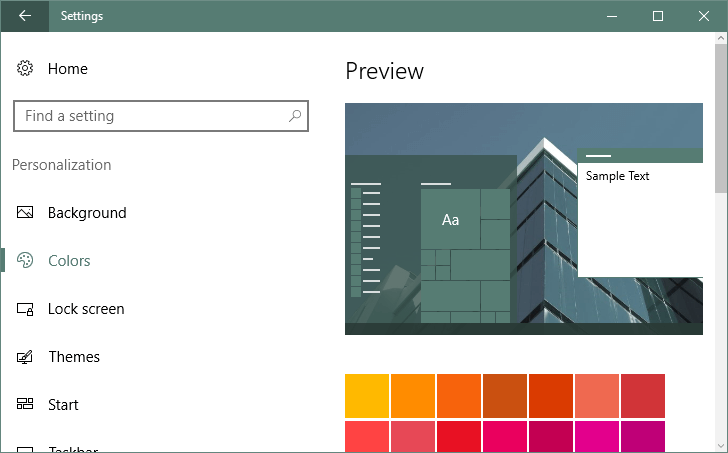Open the Start personalization page
Image resolution: width=728 pixels, height=453 pixels.
click(x=63, y=405)
